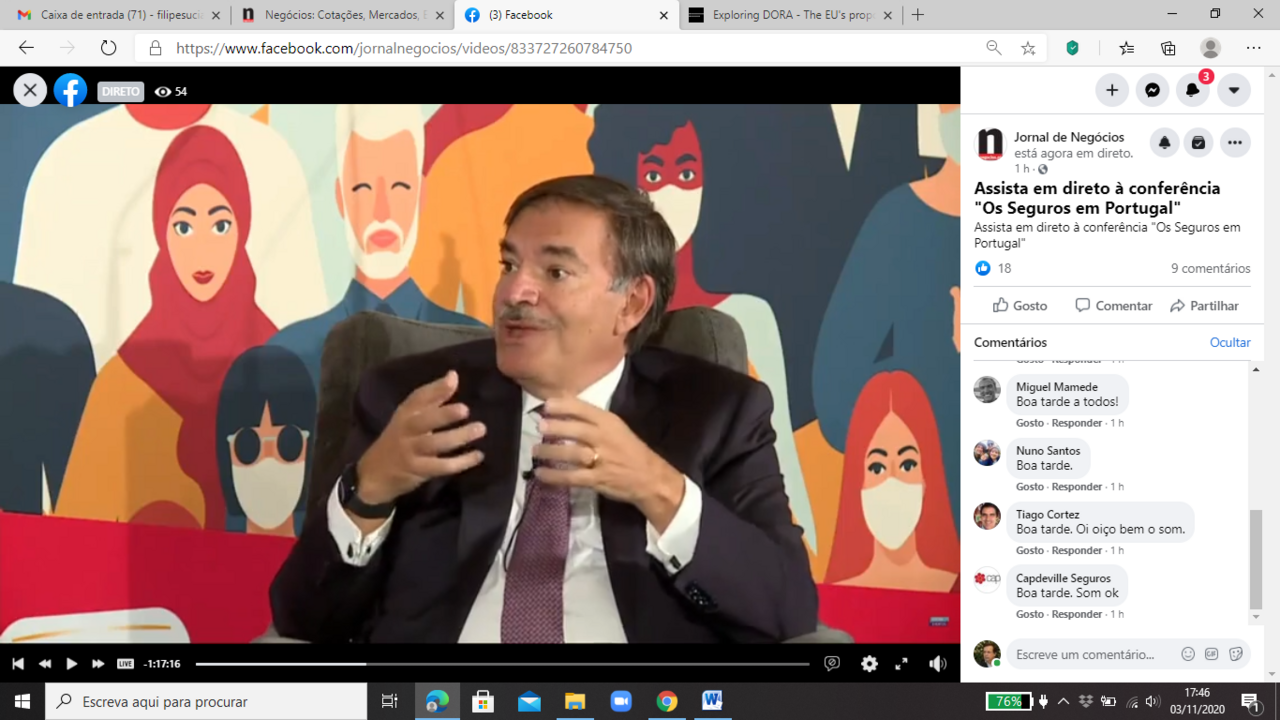Add a sticker to the comment

tap(1236, 654)
